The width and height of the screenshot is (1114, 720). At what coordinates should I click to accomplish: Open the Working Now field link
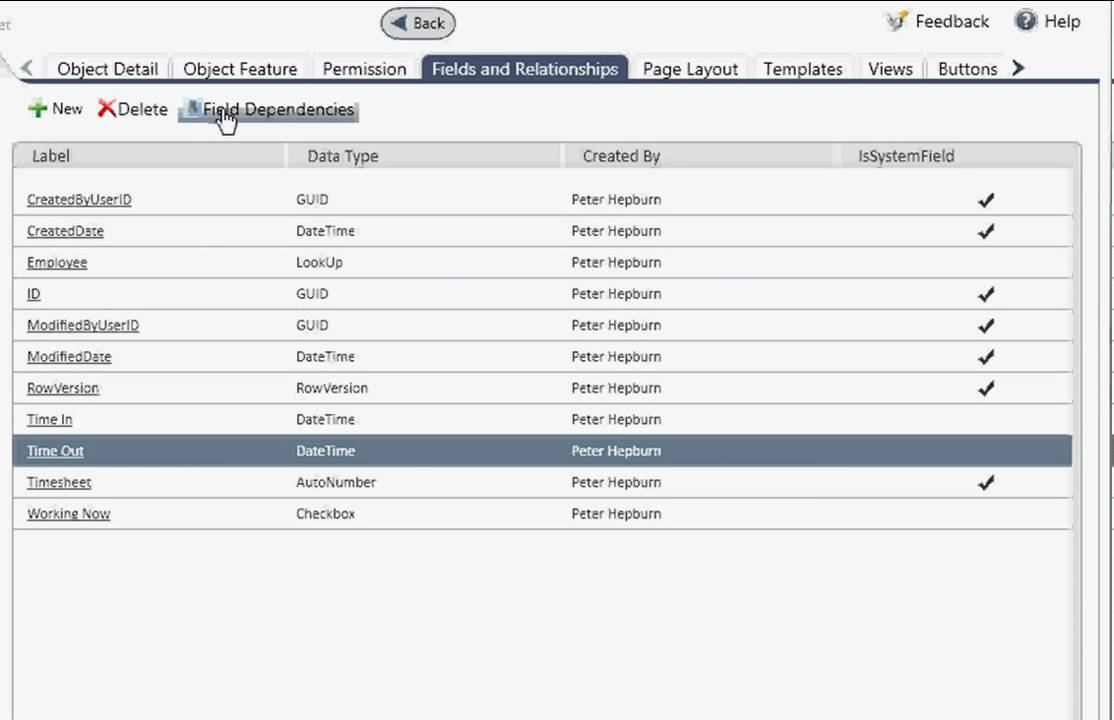(68, 513)
